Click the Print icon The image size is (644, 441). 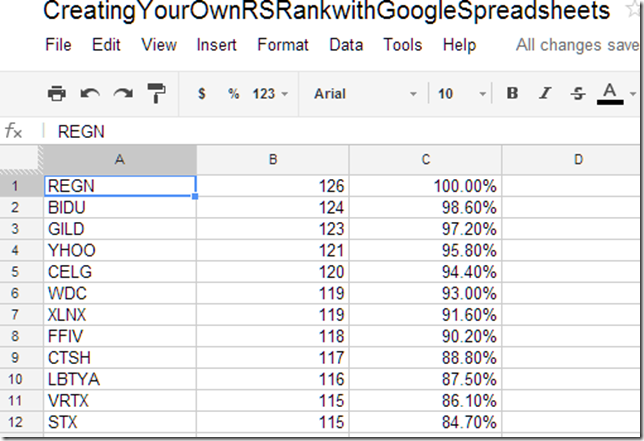point(57,94)
